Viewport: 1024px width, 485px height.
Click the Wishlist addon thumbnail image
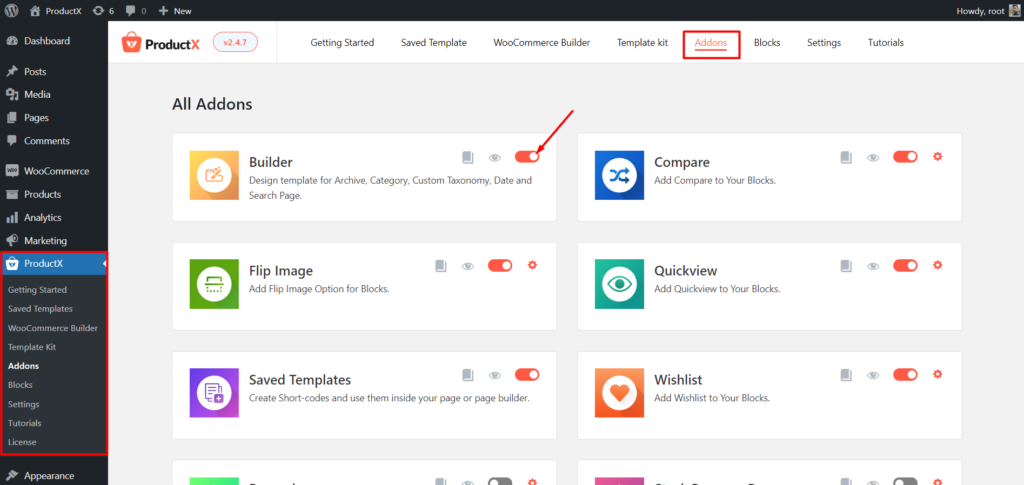(619, 393)
